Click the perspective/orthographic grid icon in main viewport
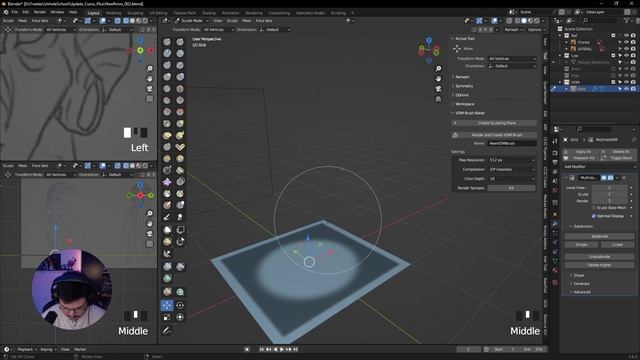This screenshot has height=360, width=640. coord(438,99)
